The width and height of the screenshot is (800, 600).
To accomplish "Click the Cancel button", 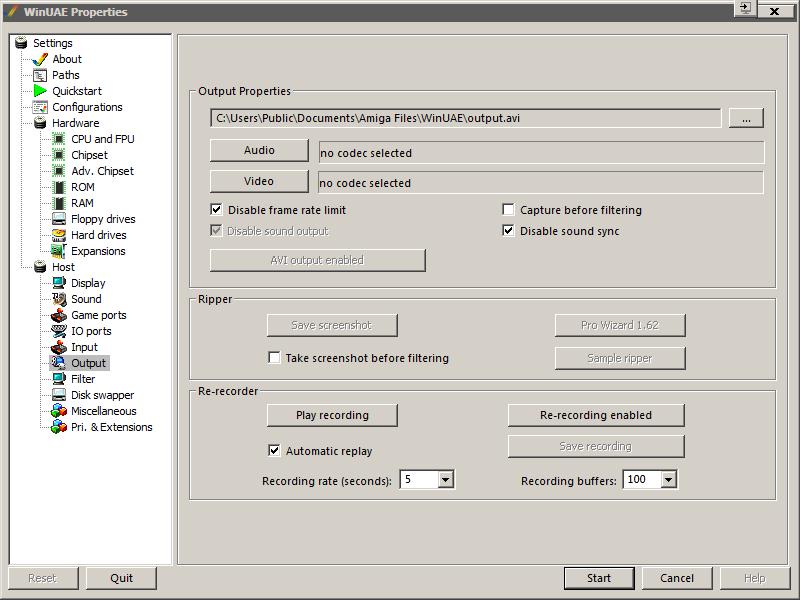I will pyautogui.click(x=677, y=578).
